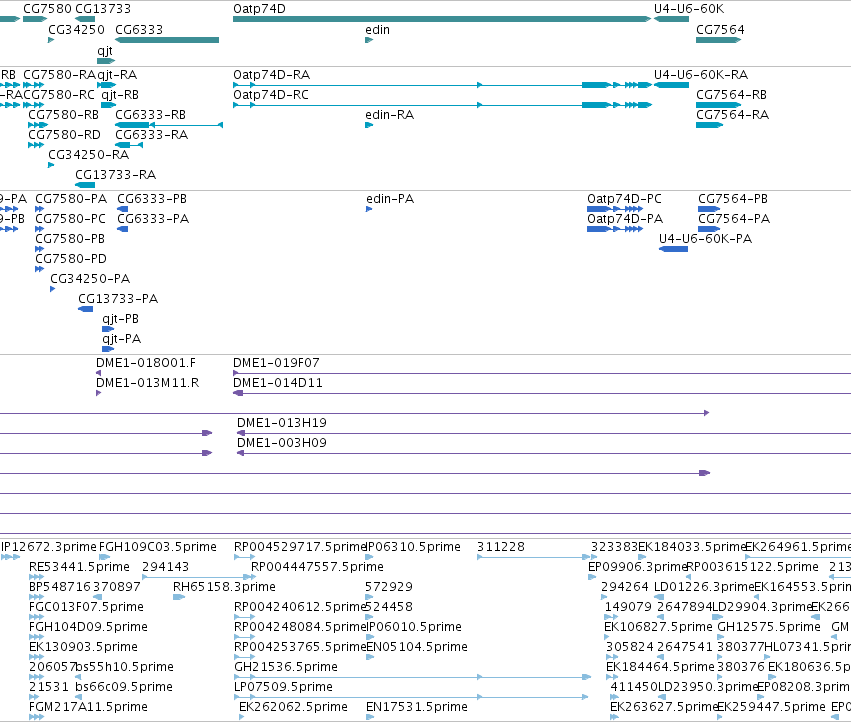This screenshot has height=722, width=851.
Task: Select the Oatp74D gene bar
Action: click(x=442, y=19)
